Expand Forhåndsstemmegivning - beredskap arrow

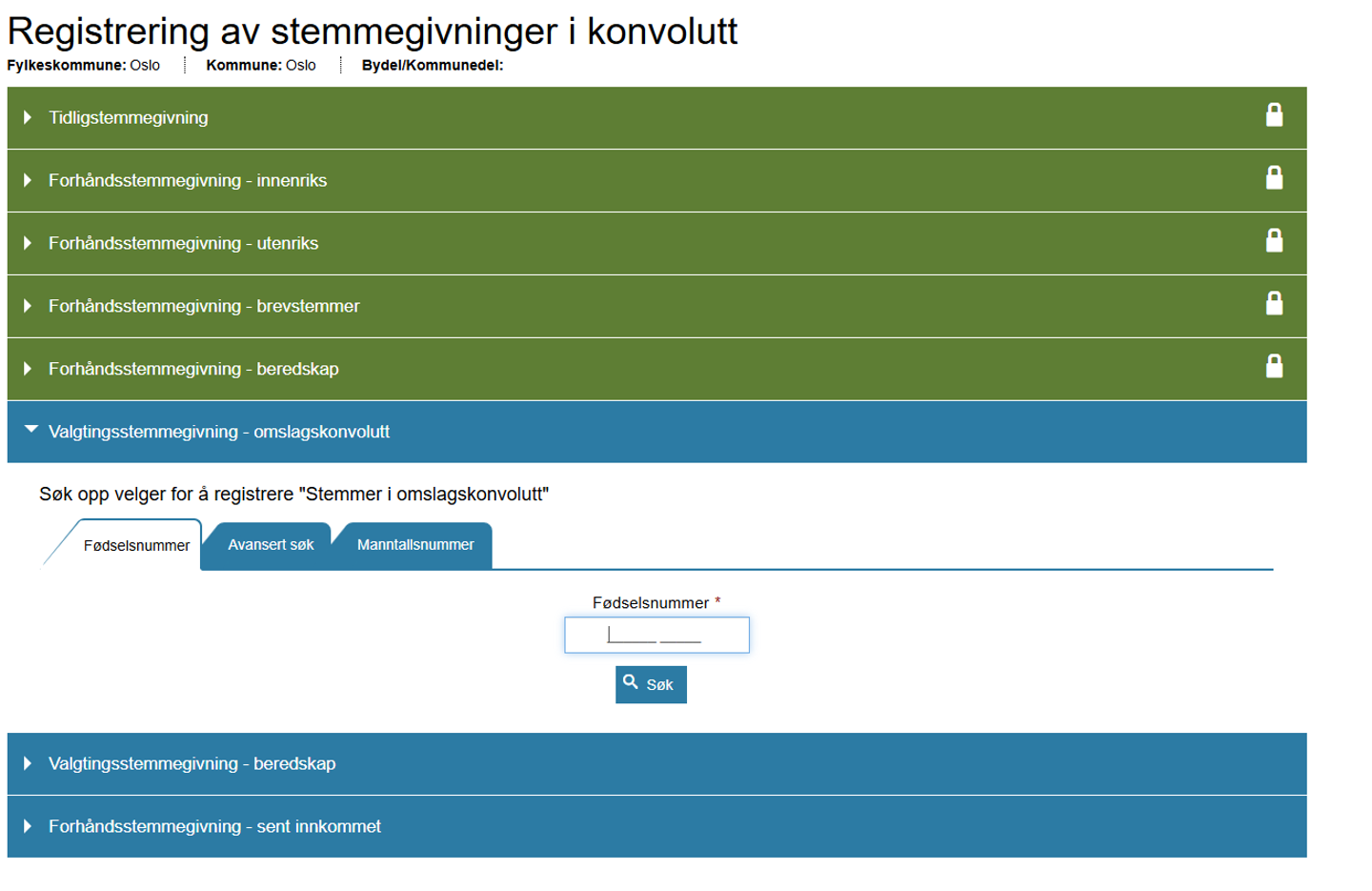pyautogui.click(x=28, y=369)
